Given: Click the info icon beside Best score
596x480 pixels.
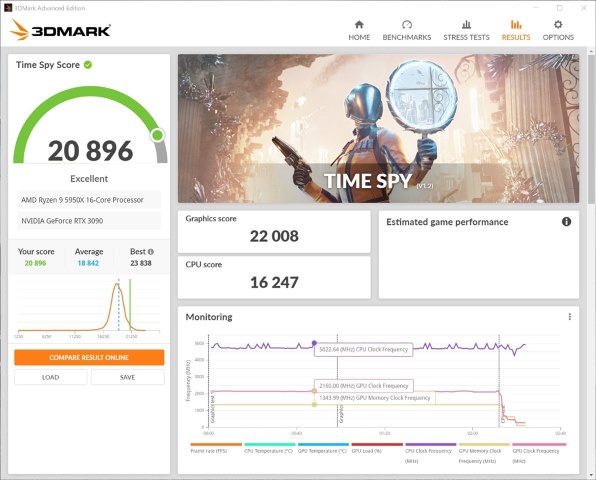Looking at the screenshot, I should (151, 252).
